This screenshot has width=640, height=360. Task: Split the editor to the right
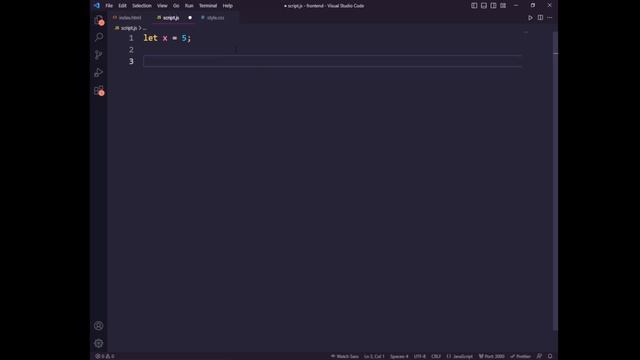tap(540, 18)
